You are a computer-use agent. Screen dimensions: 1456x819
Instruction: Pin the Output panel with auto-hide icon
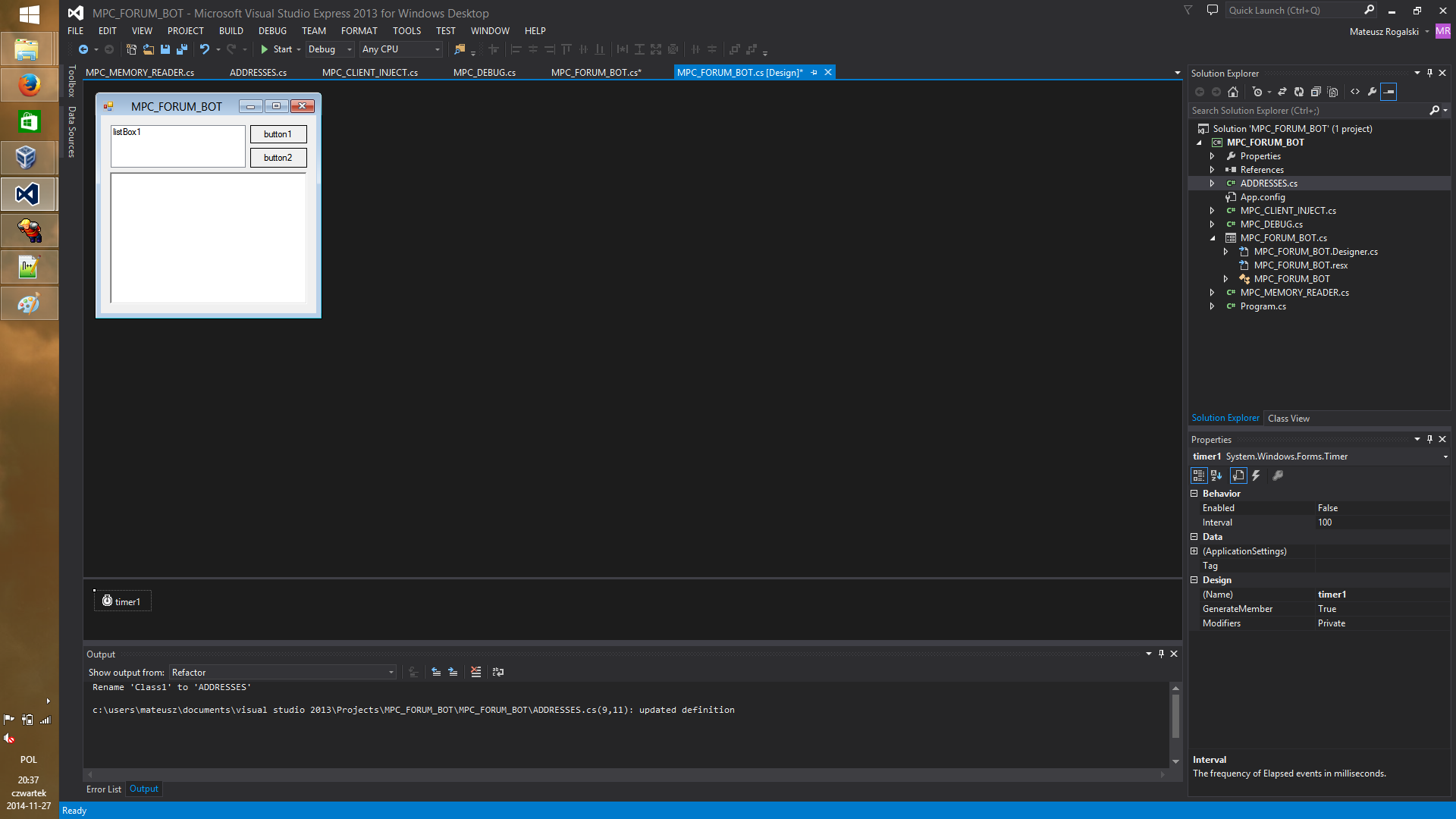[1161, 654]
